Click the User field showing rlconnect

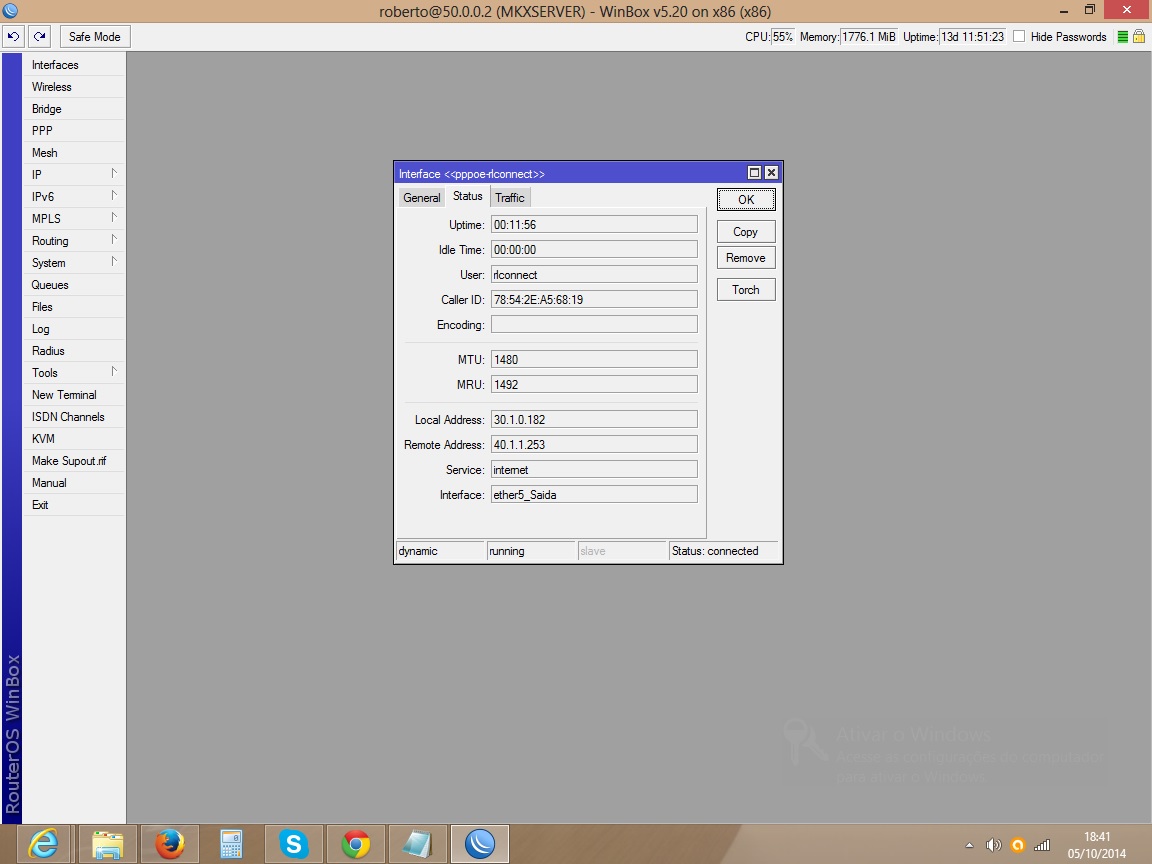point(594,275)
